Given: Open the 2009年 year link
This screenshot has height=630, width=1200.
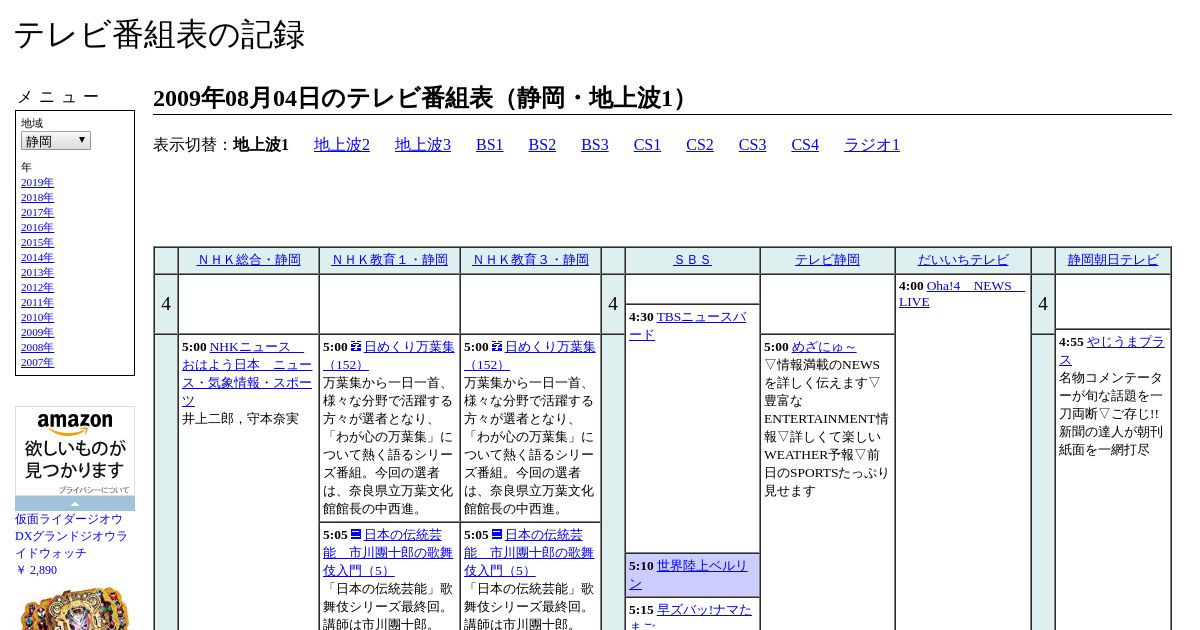Looking at the screenshot, I should tap(37, 333).
